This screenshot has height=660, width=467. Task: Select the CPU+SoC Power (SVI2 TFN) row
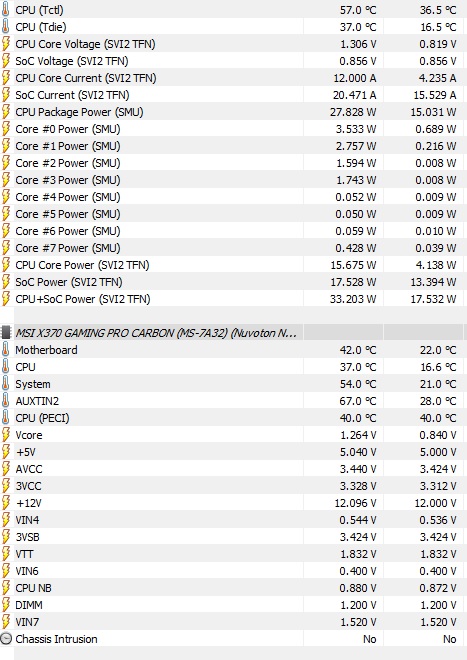[233, 299]
